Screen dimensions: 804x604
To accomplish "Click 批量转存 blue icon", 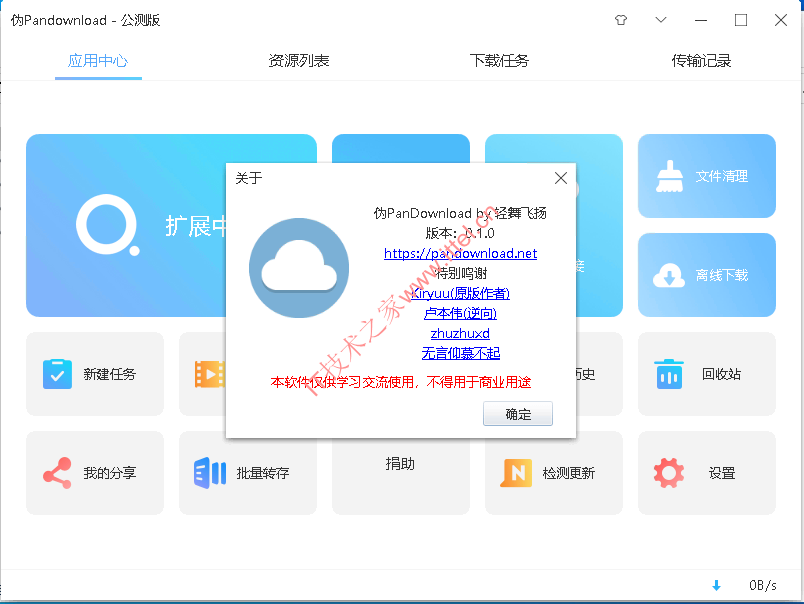I will pos(210,473).
